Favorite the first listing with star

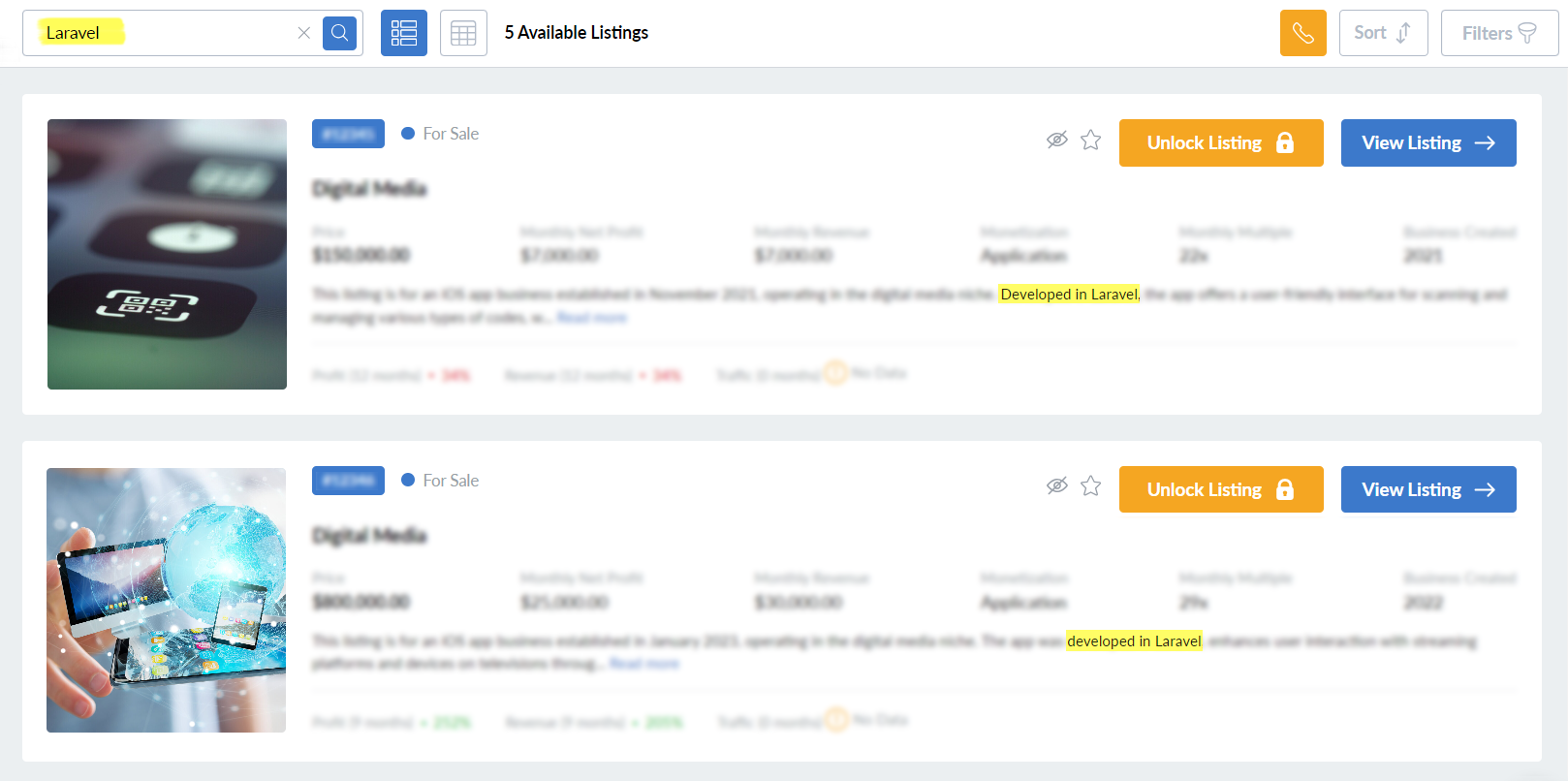coord(1091,140)
